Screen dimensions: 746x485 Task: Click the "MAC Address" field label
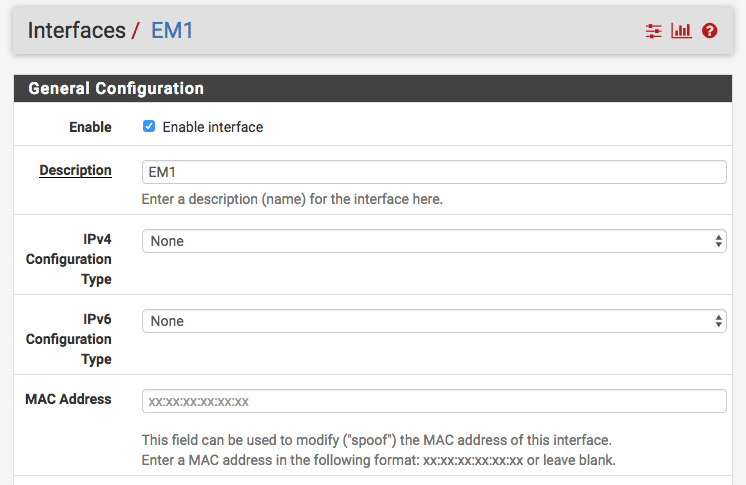click(x=68, y=399)
